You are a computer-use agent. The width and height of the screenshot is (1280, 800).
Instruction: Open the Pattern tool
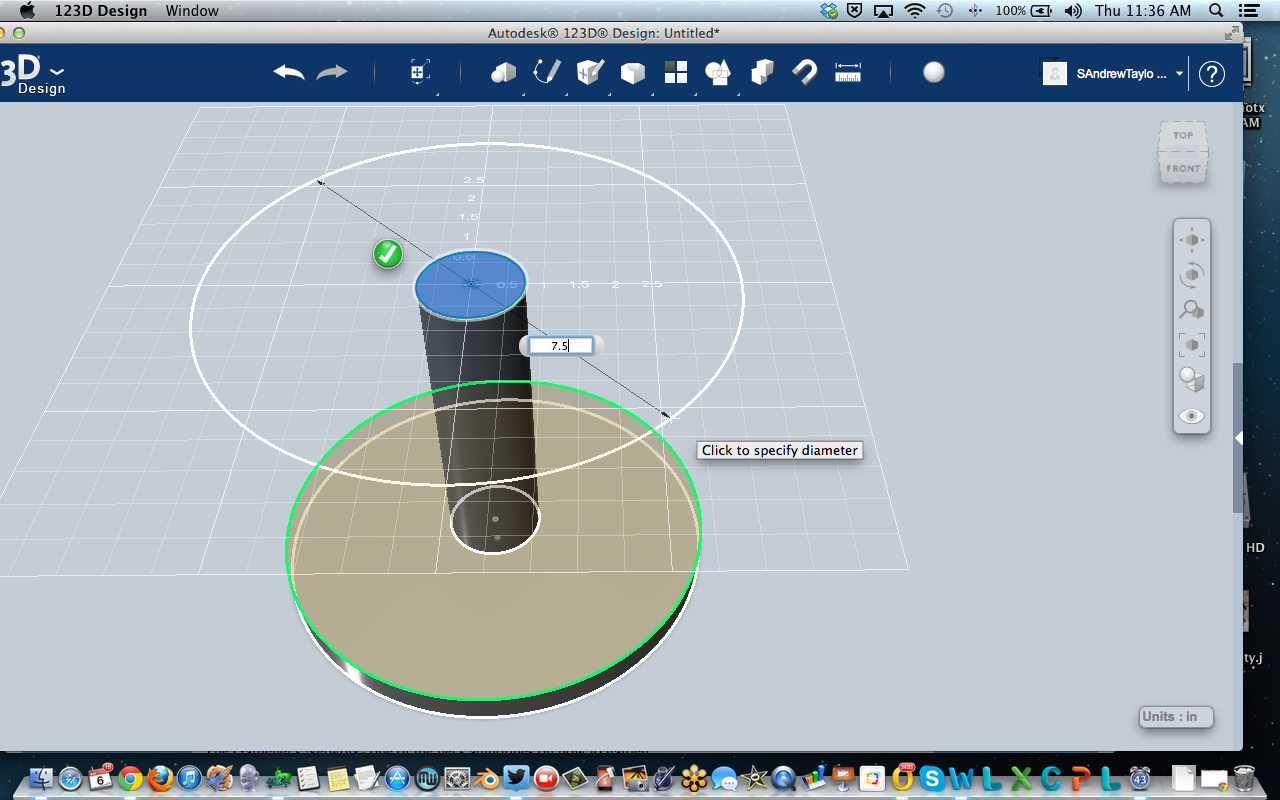[x=676, y=72]
